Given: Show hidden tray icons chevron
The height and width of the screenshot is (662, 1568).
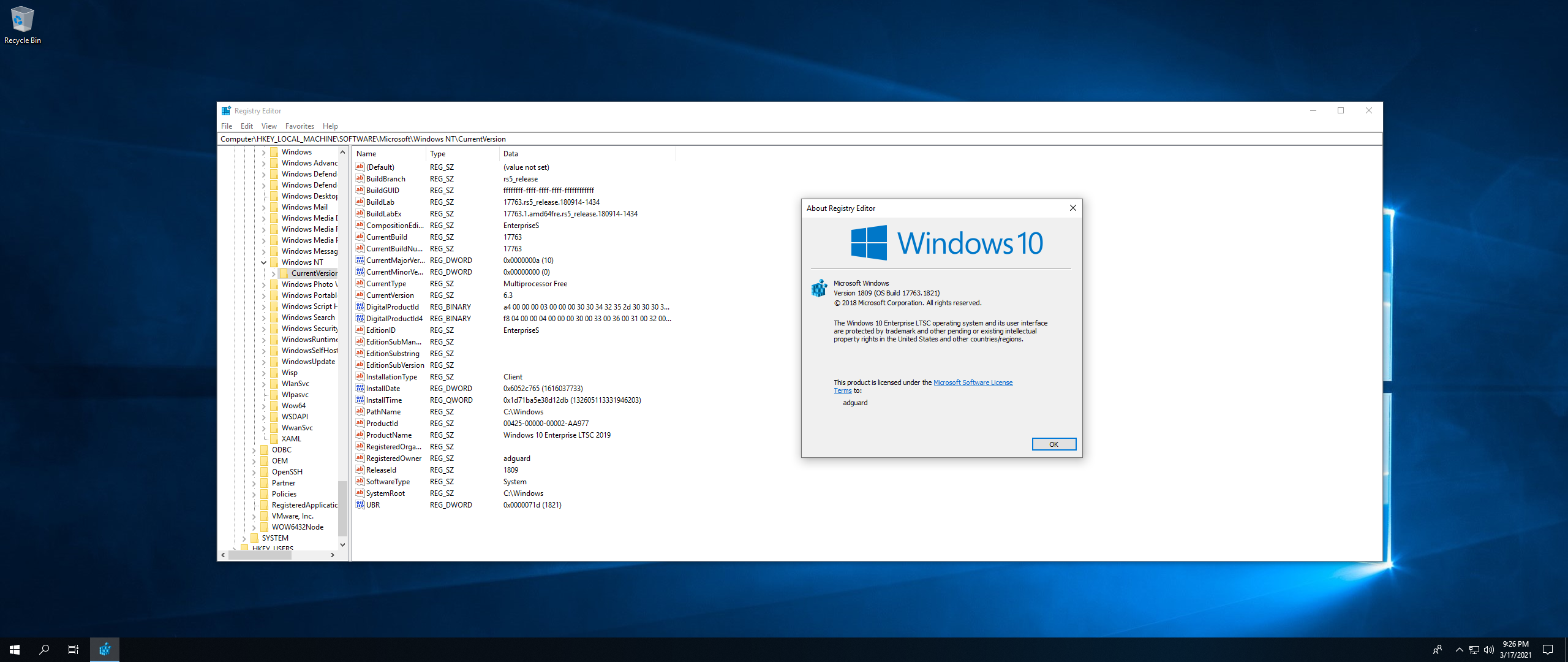Looking at the screenshot, I should click(x=1459, y=650).
